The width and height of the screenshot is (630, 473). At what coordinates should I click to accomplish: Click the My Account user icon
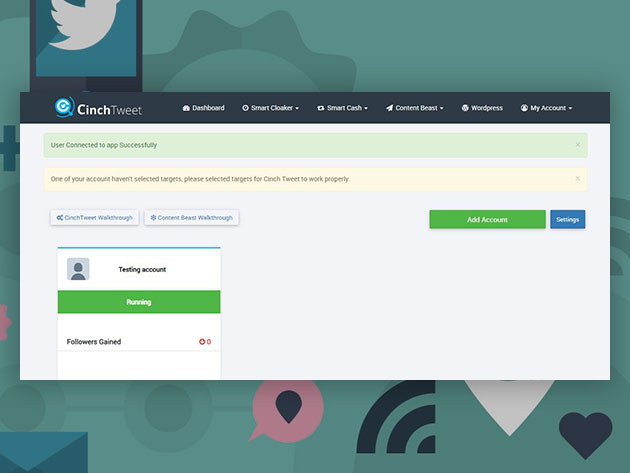point(524,108)
